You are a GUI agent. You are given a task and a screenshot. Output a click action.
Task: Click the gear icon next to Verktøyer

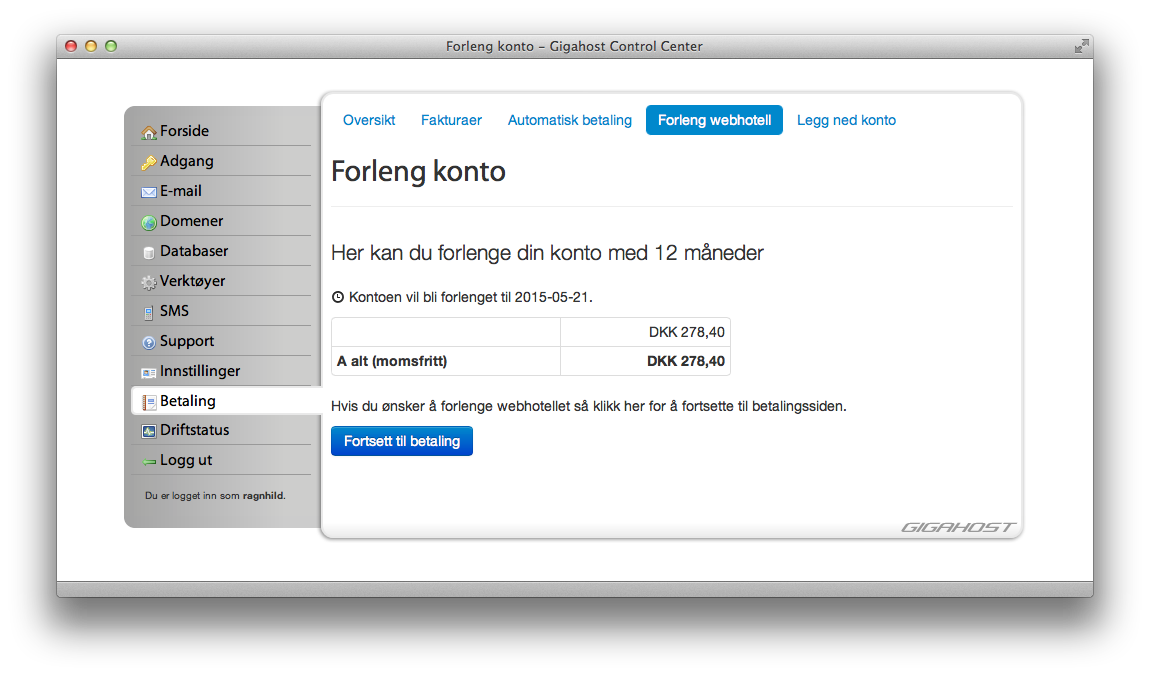(149, 282)
